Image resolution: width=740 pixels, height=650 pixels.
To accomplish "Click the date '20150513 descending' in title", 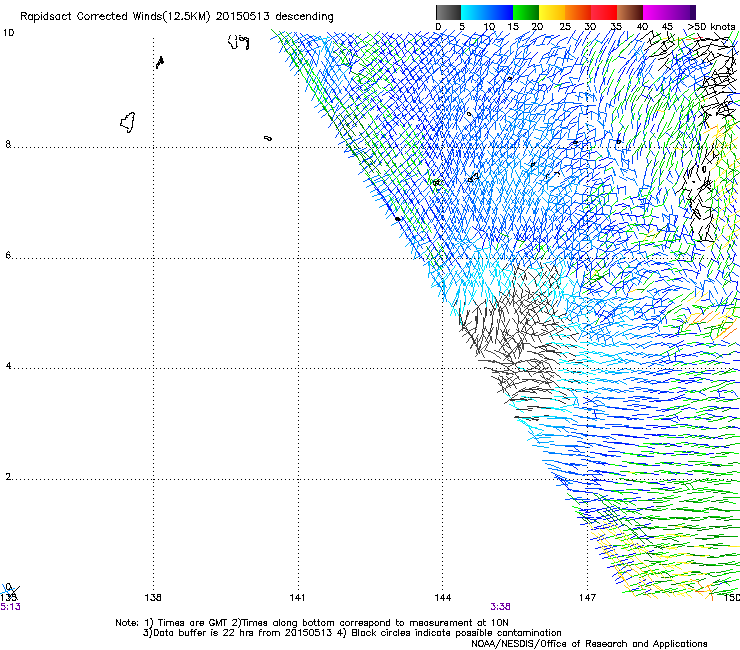I will (x=274, y=17).
